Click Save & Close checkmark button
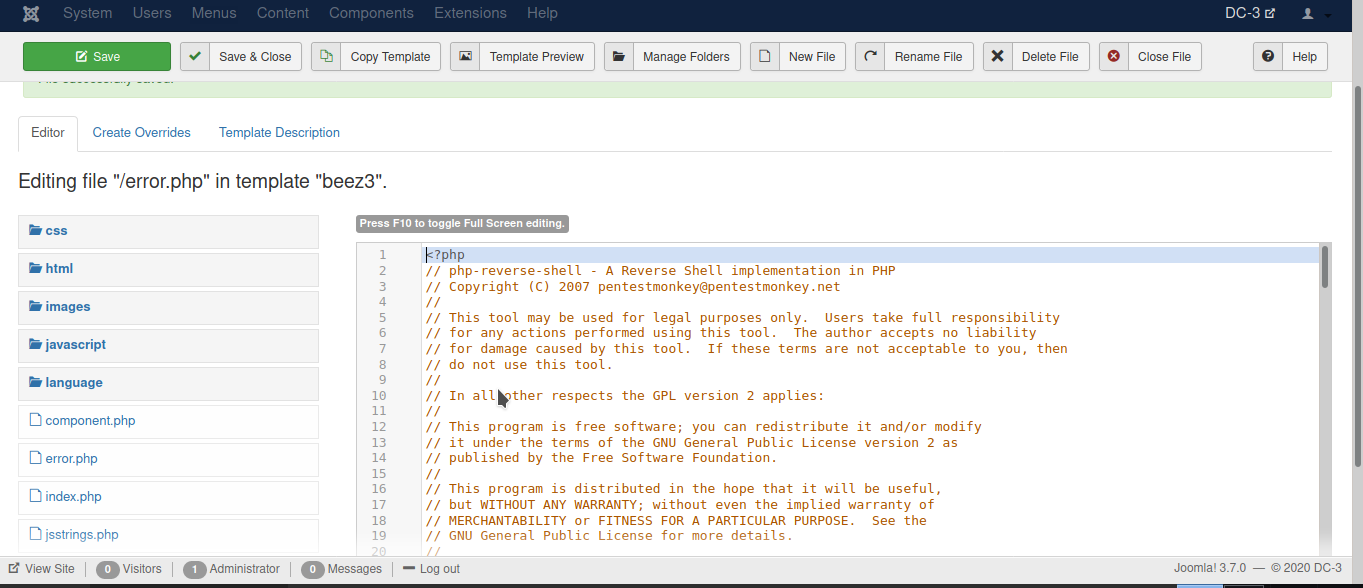 click(x=242, y=57)
